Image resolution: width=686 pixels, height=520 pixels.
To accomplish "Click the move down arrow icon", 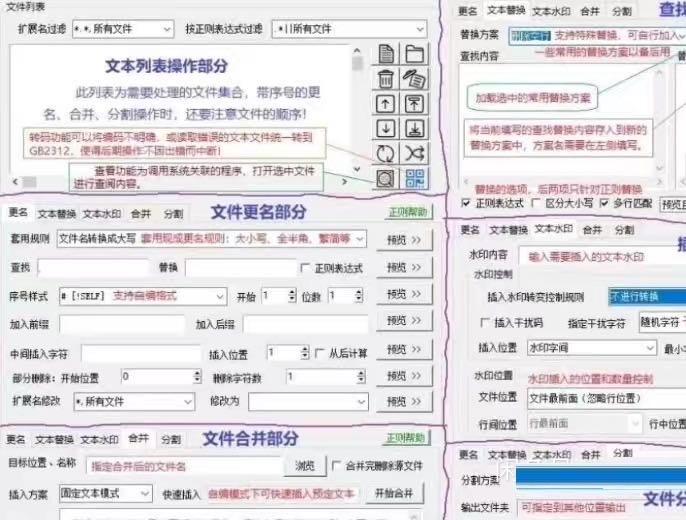I will coord(385,129).
